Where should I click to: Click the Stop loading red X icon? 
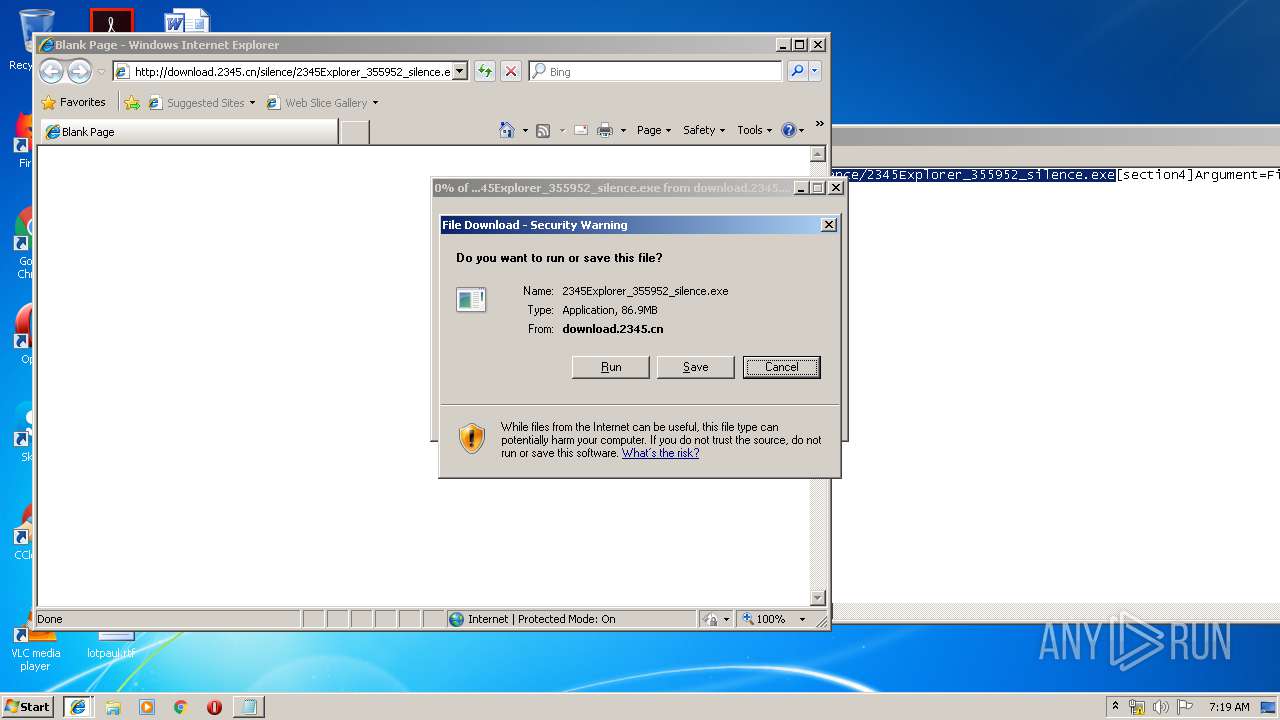tap(511, 71)
